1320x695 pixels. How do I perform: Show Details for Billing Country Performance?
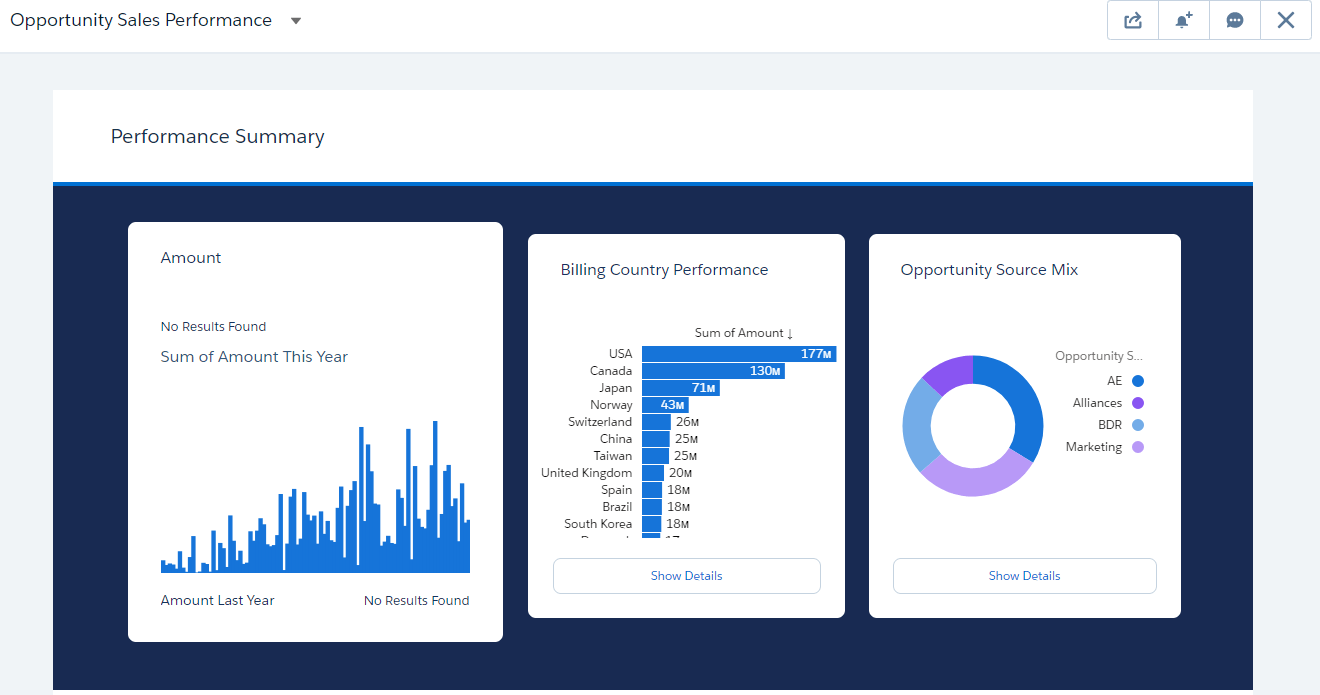point(686,575)
